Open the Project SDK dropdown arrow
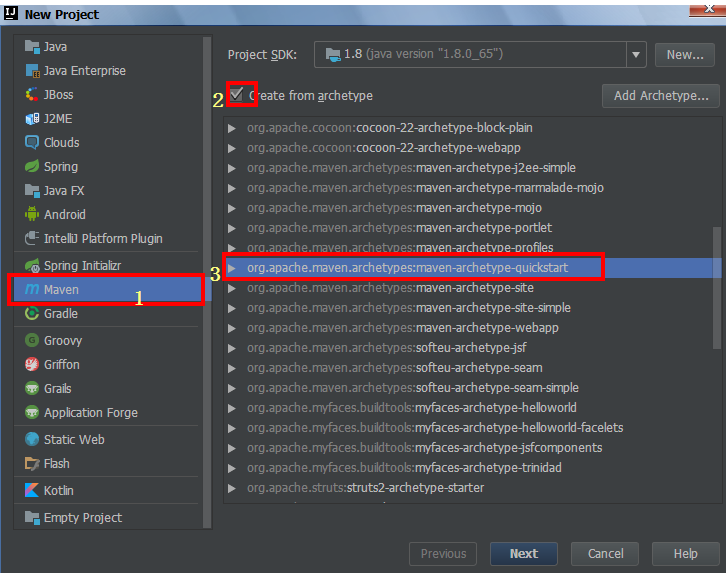The height and width of the screenshot is (573, 726). click(x=636, y=55)
